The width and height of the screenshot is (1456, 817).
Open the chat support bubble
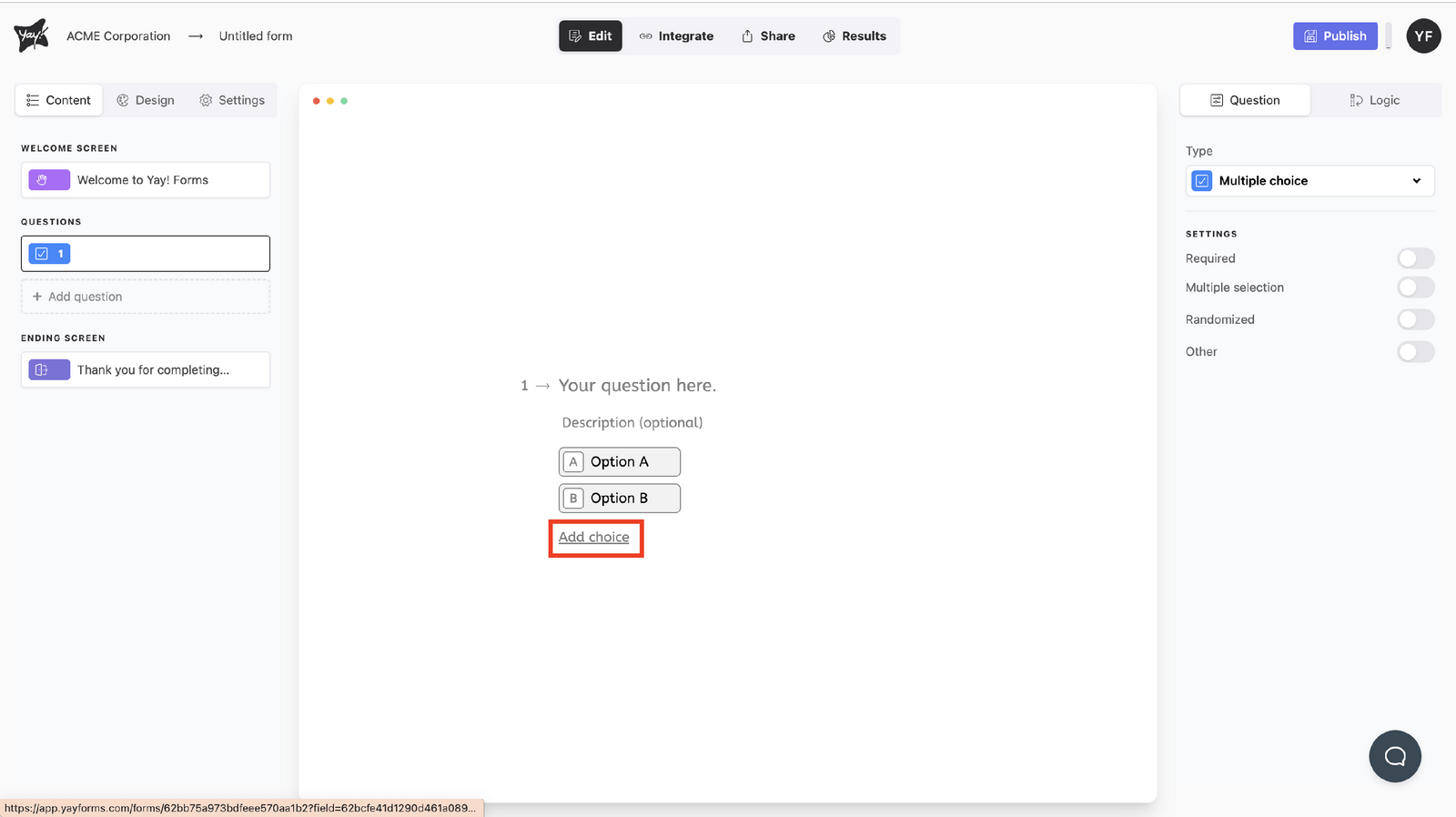[x=1394, y=756]
